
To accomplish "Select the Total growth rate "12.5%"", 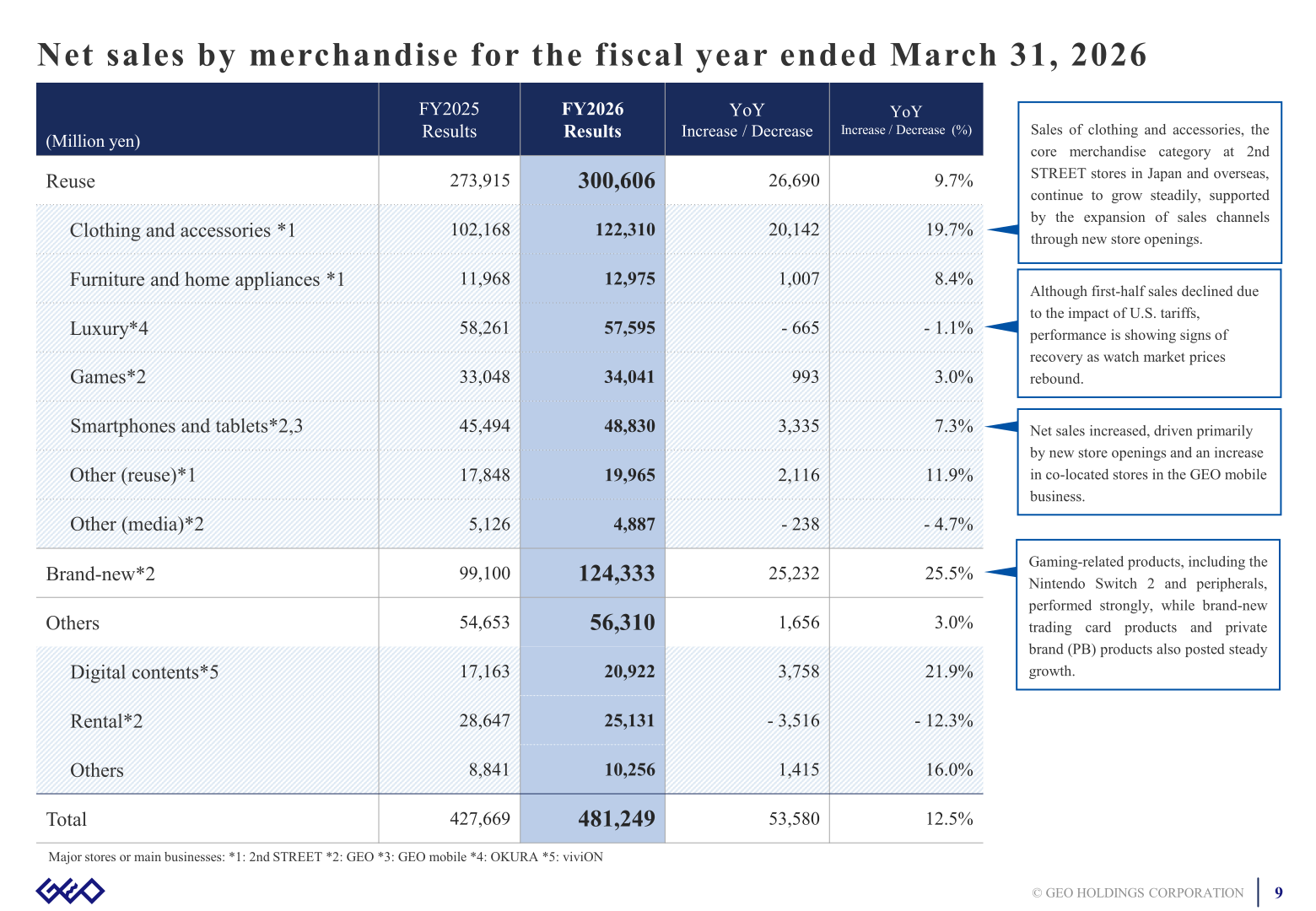I will point(949,818).
